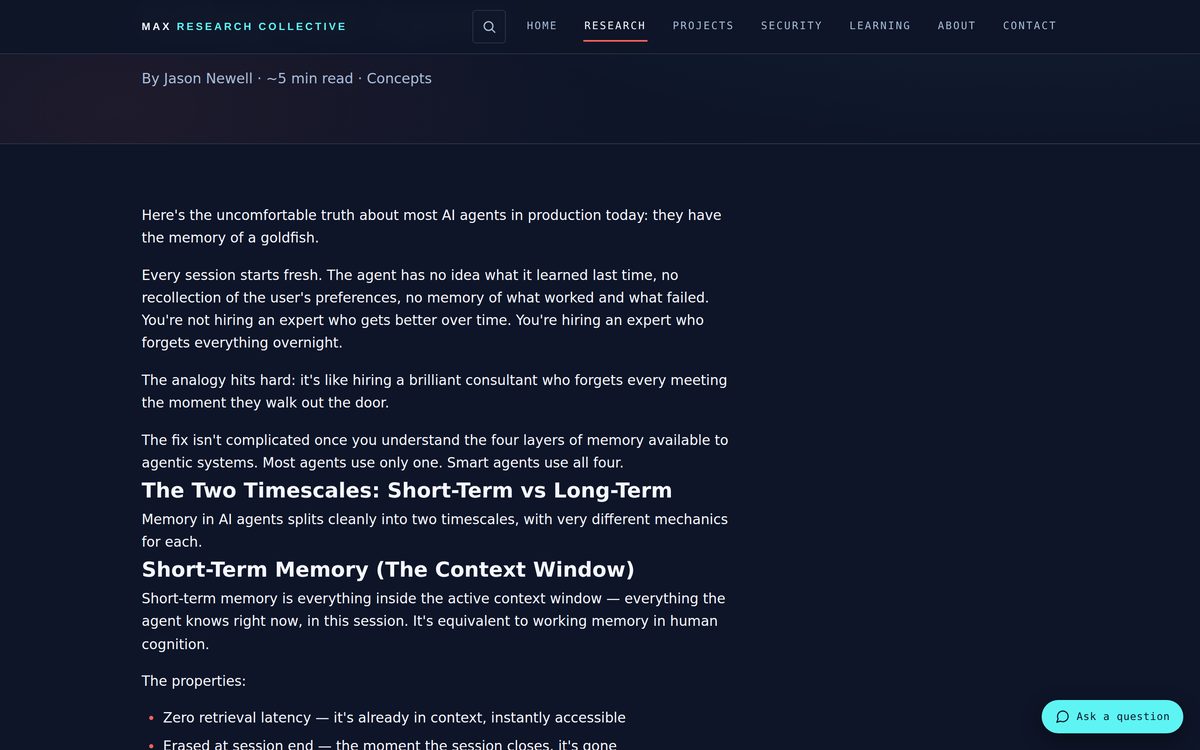Click the paragraph starting The fix isn't complicated
Image resolution: width=1200 pixels, height=750 pixels.
click(435, 451)
